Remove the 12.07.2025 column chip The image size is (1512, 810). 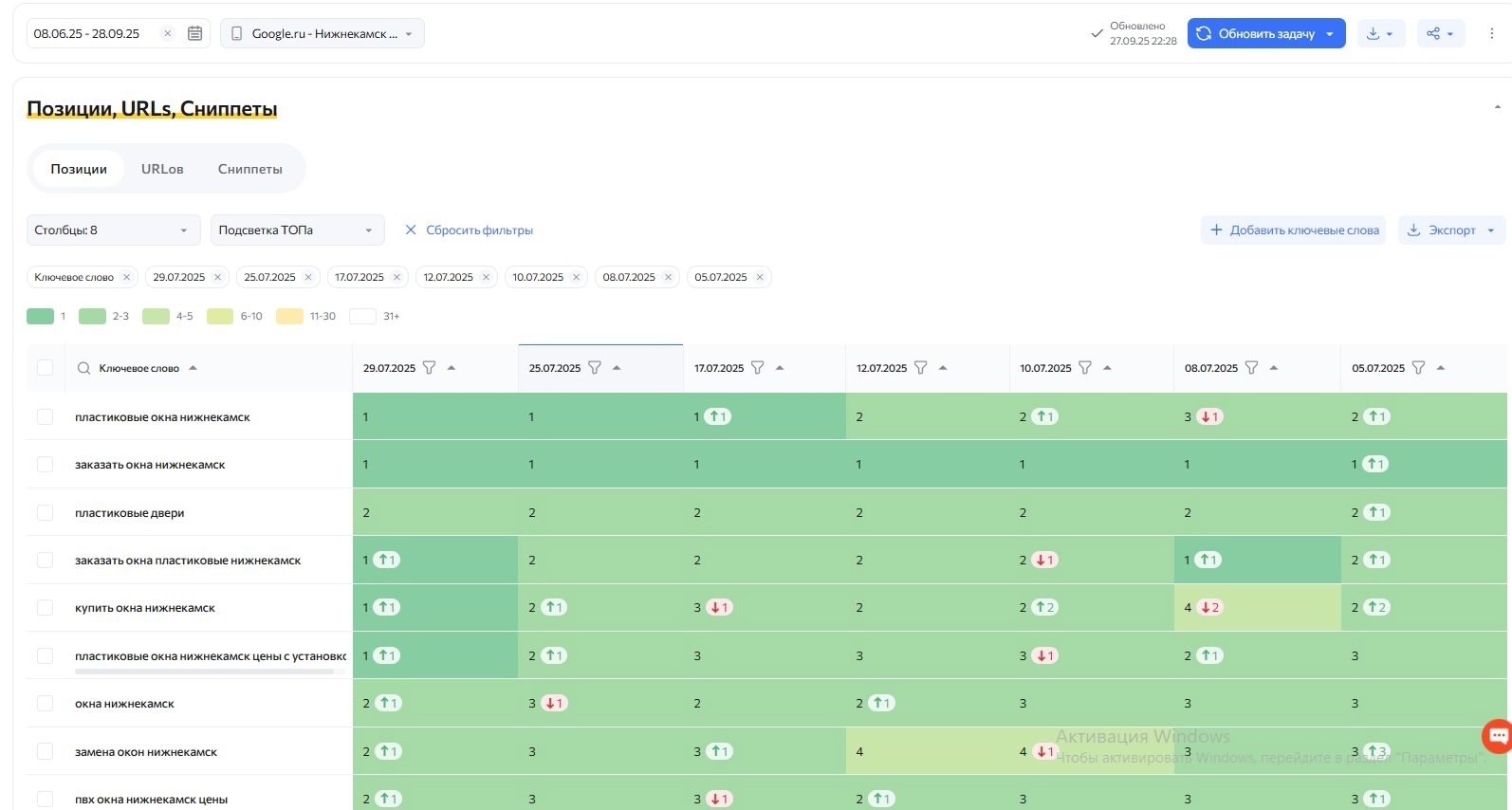click(x=486, y=277)
